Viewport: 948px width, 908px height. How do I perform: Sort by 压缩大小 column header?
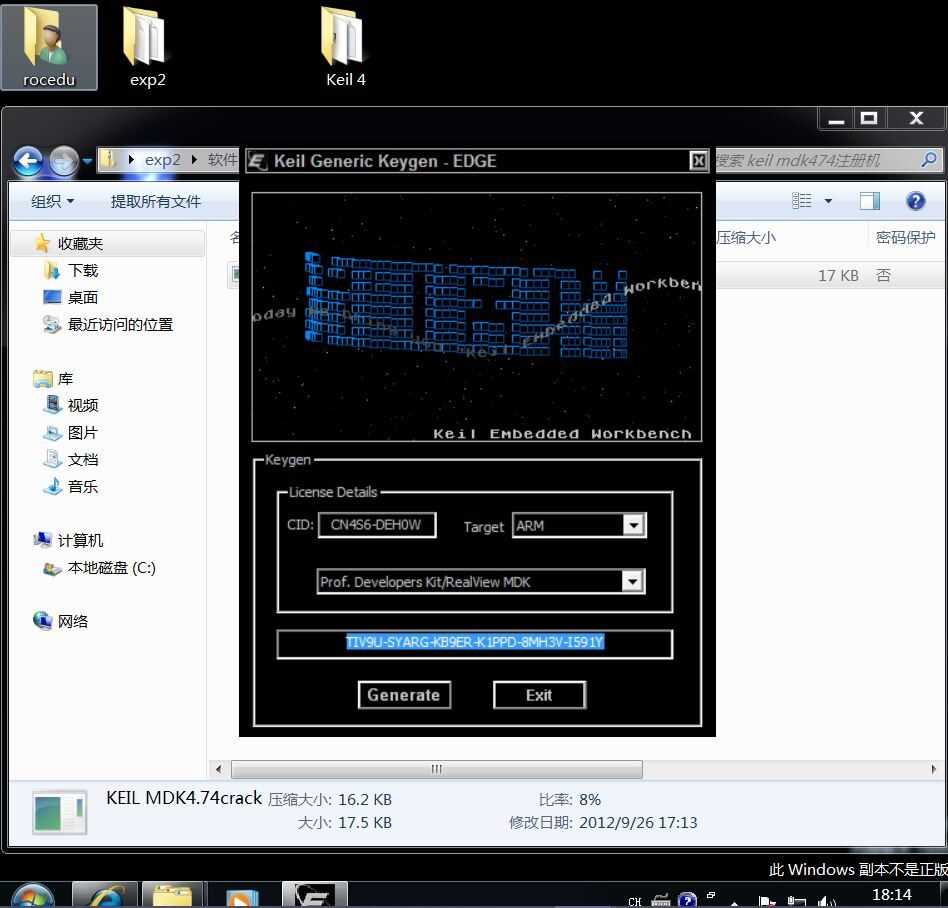click(x=745, y=238)
